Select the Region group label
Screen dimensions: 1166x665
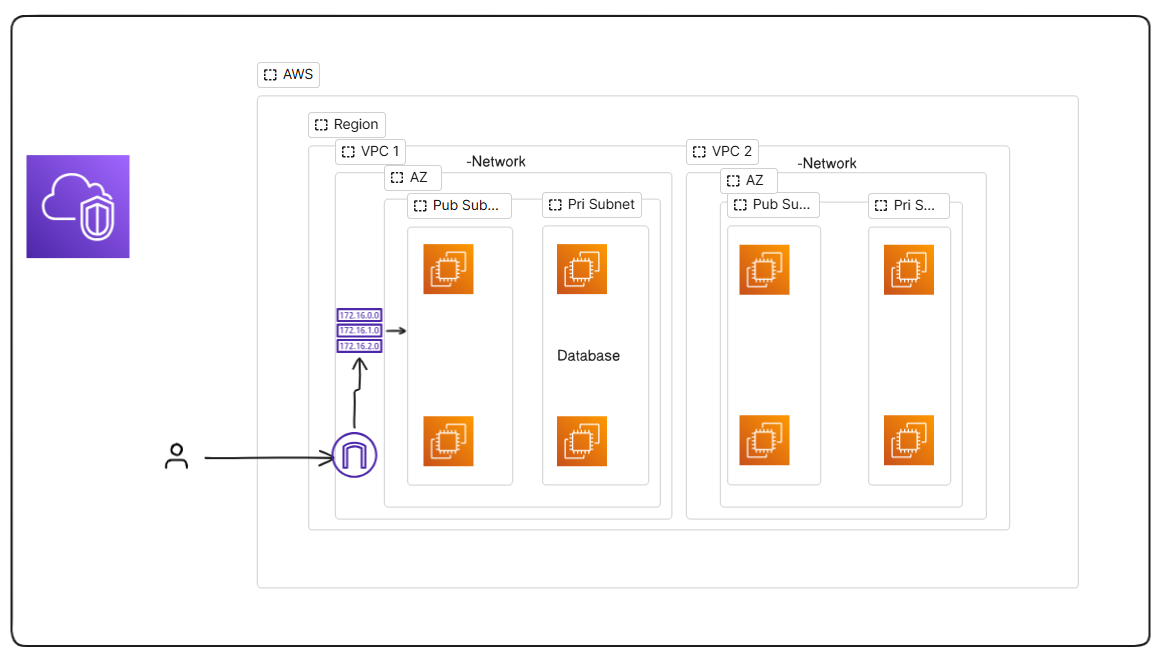point(347,124)
